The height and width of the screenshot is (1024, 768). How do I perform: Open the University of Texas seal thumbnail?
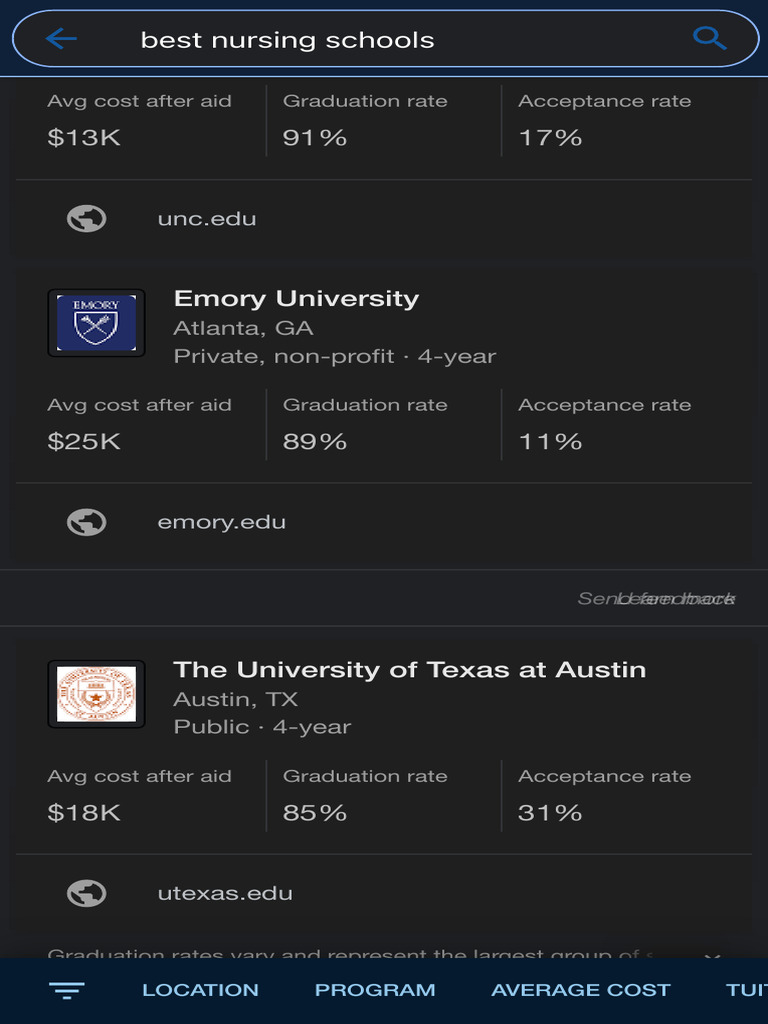pos(96,694)
